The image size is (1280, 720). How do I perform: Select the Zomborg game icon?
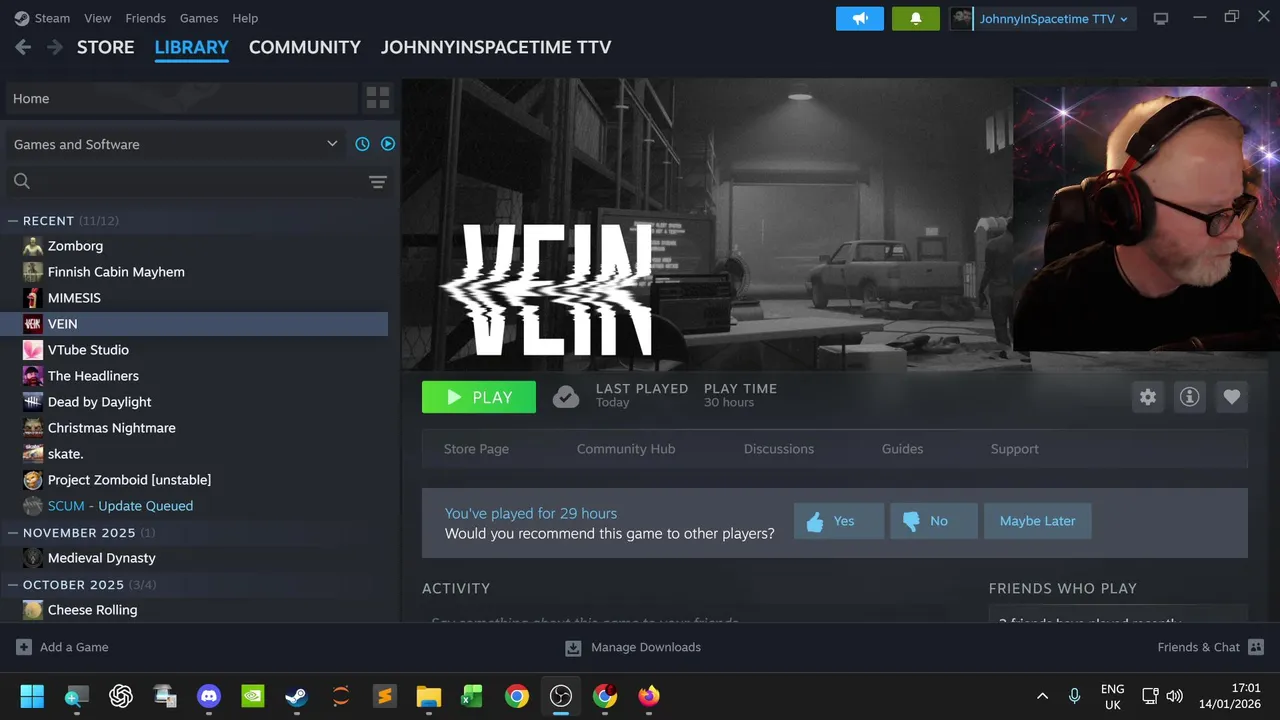(x=33, y=246)
